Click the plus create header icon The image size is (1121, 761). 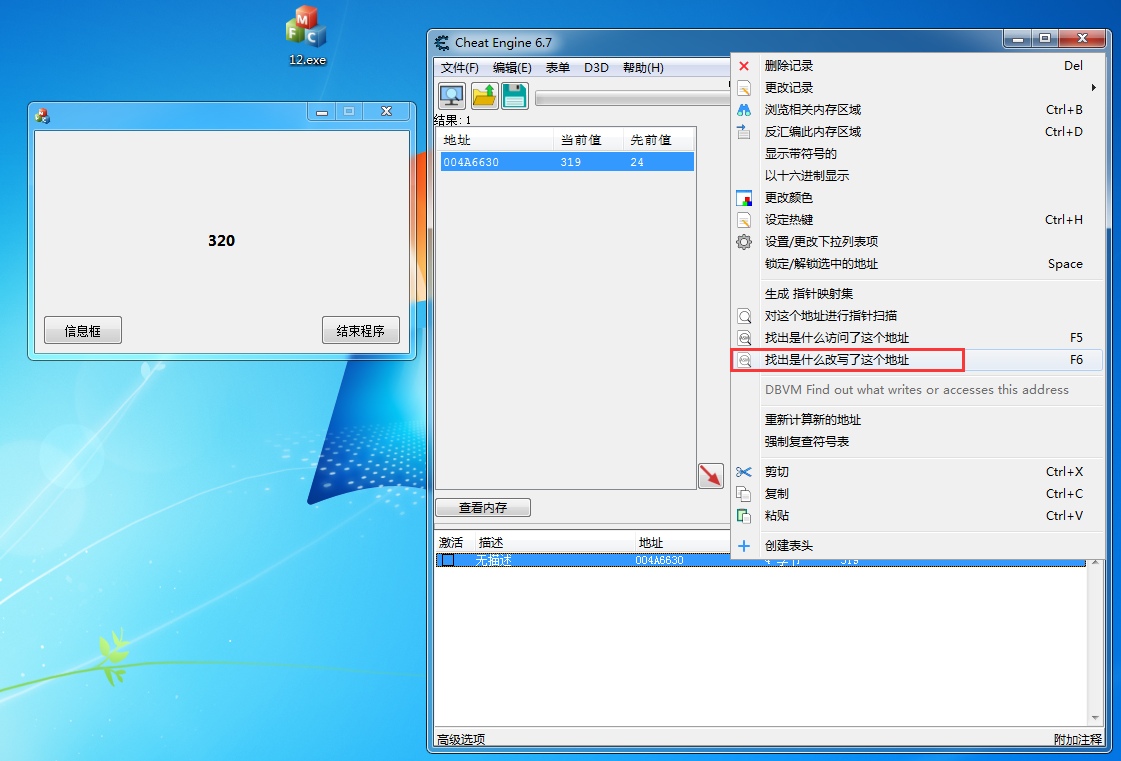point(744,546)
